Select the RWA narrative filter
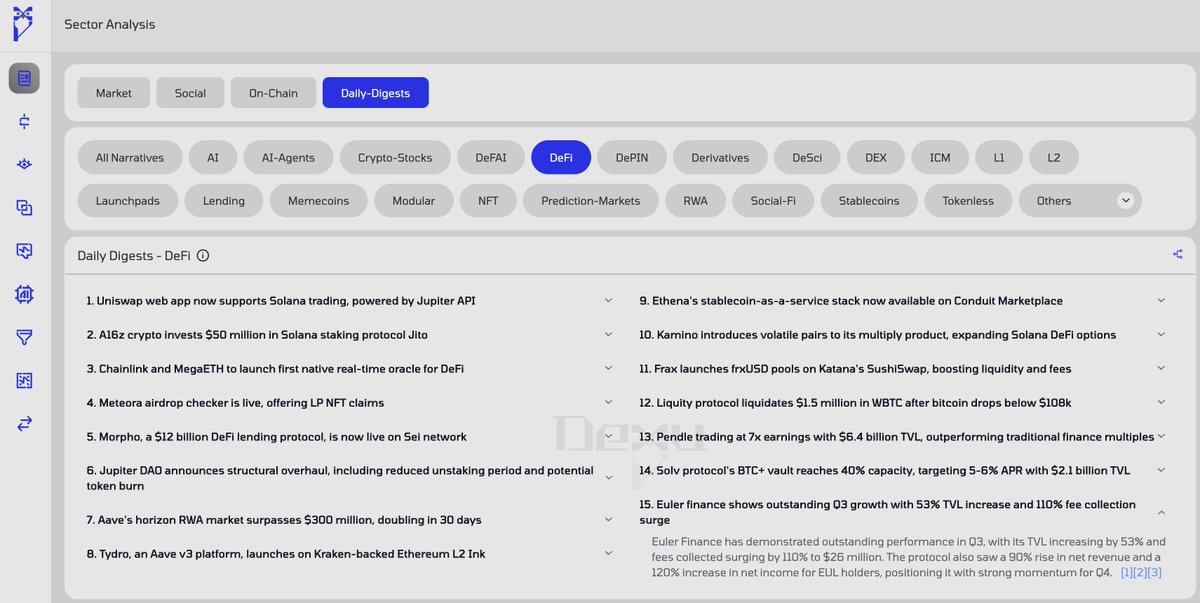The width and height of the screenshot is (1200, 603). 696,201
